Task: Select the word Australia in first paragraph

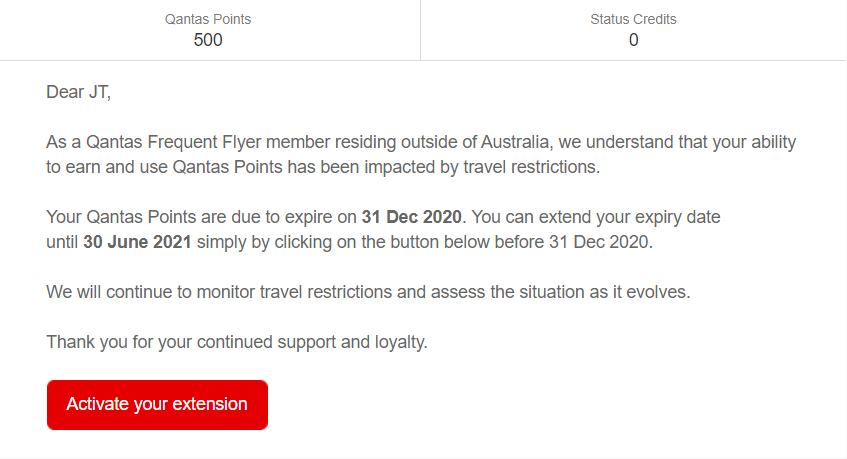Action: 515,142
